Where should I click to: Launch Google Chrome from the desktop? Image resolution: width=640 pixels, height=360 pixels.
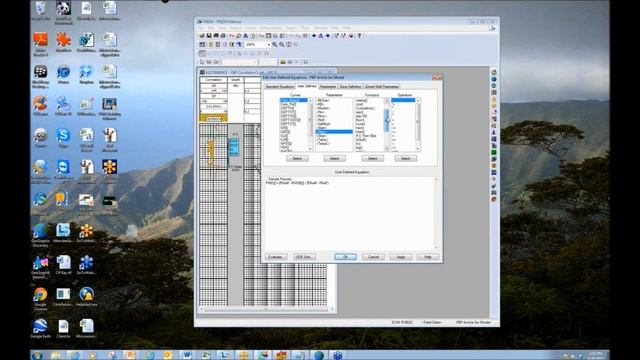click(x=40, y=299)
